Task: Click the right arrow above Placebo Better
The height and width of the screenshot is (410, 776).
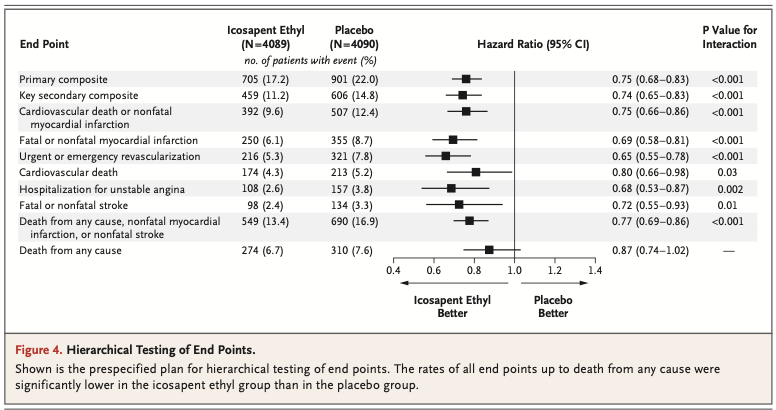Action: (x=553, y=284)
